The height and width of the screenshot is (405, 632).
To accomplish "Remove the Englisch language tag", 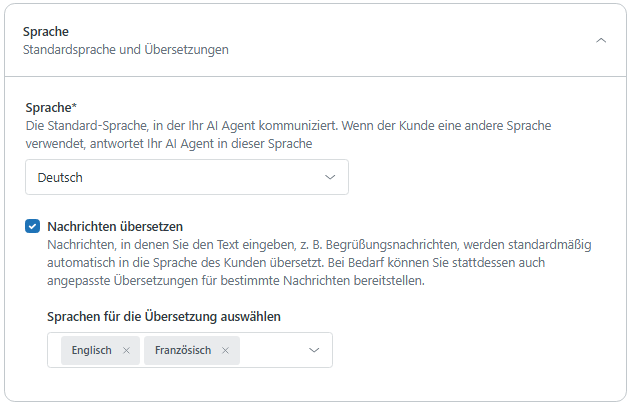I will tap(126, 350).
